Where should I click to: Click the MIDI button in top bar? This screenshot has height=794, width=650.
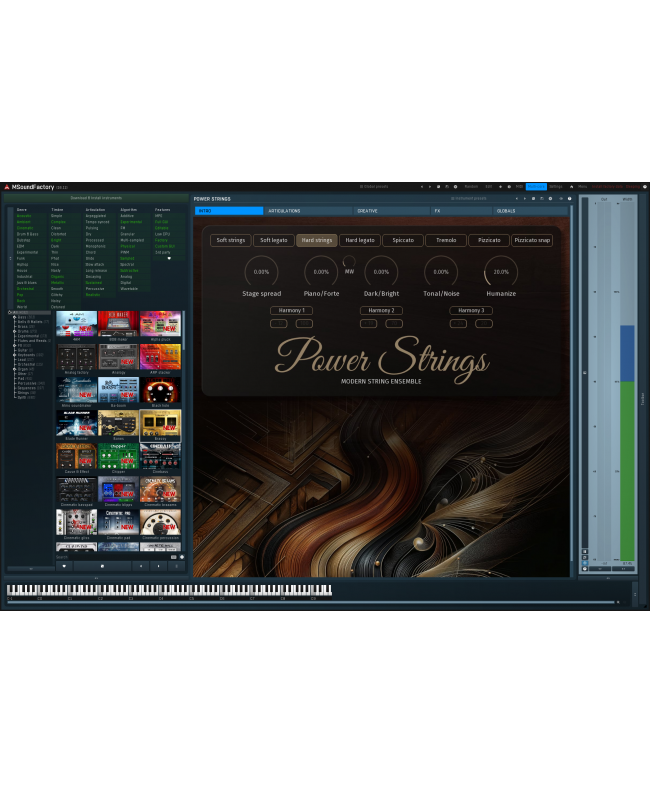[x=519, y=186]
